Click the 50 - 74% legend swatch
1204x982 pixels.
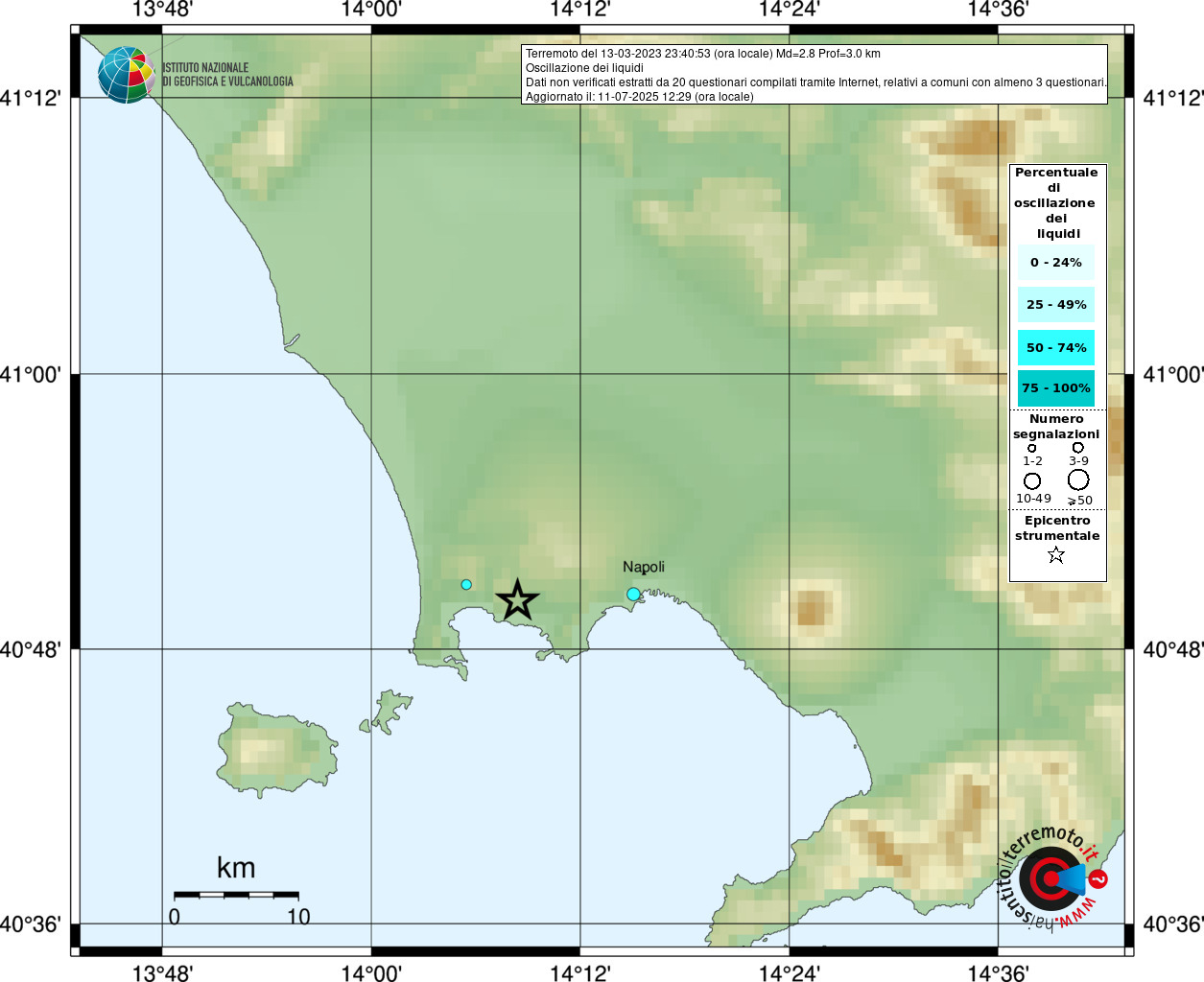click(x=1056, y=347)
